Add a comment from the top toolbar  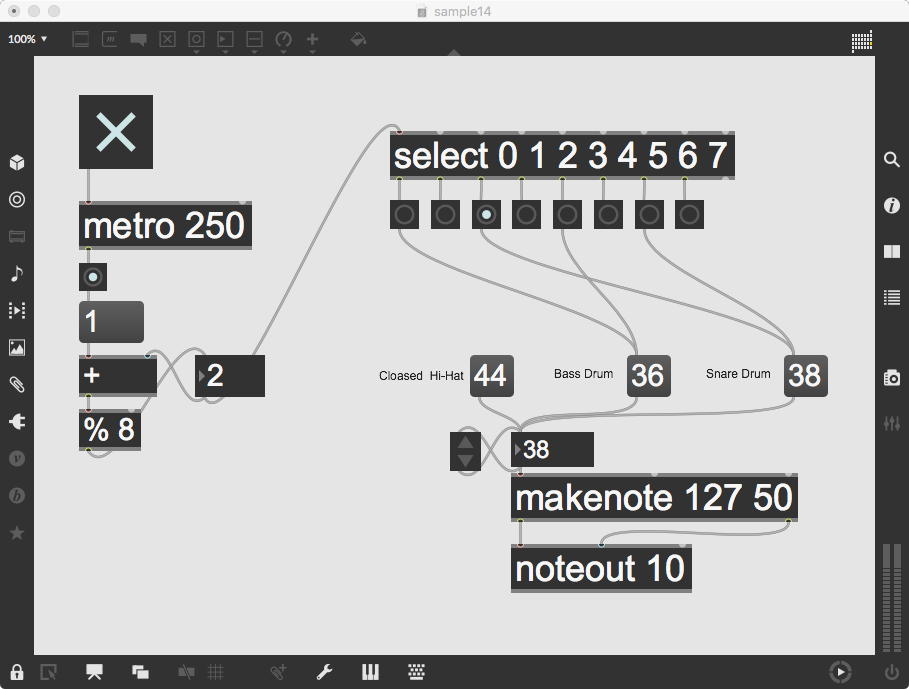(x=139, y=39)
